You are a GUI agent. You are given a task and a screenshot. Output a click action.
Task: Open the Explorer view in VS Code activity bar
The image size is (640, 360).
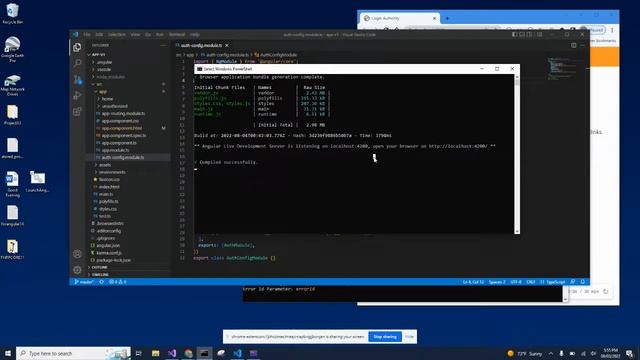(x=77, y=47)
